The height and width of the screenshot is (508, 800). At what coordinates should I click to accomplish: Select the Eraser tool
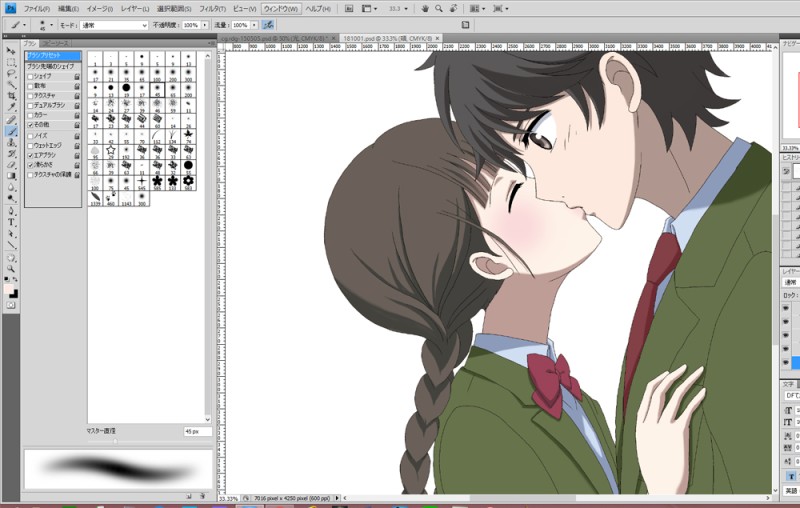click(x=11, y=165)
